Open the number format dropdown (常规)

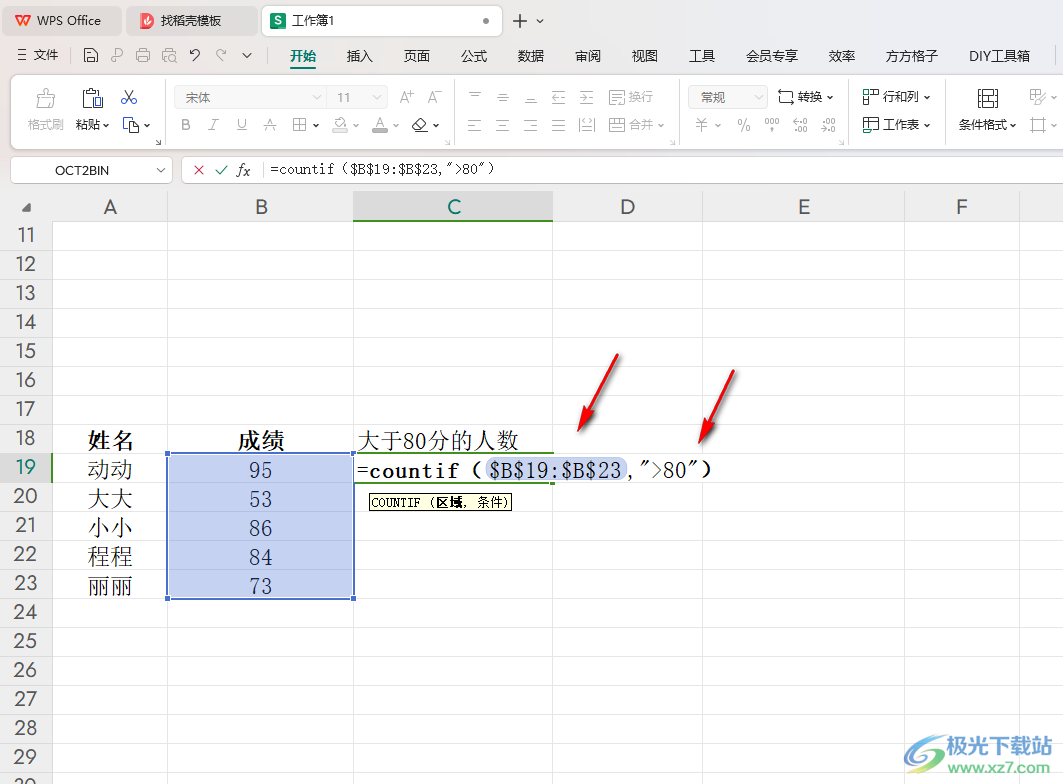click(759, 98)
